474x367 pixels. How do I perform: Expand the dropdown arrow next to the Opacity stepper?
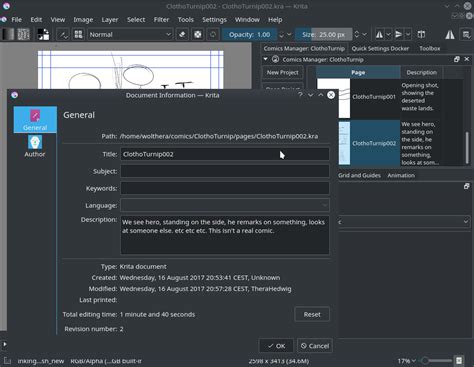coord(289,34)
